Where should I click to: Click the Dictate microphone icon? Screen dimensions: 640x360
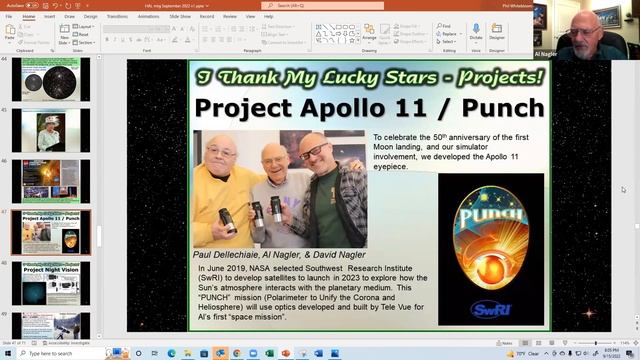476,29
